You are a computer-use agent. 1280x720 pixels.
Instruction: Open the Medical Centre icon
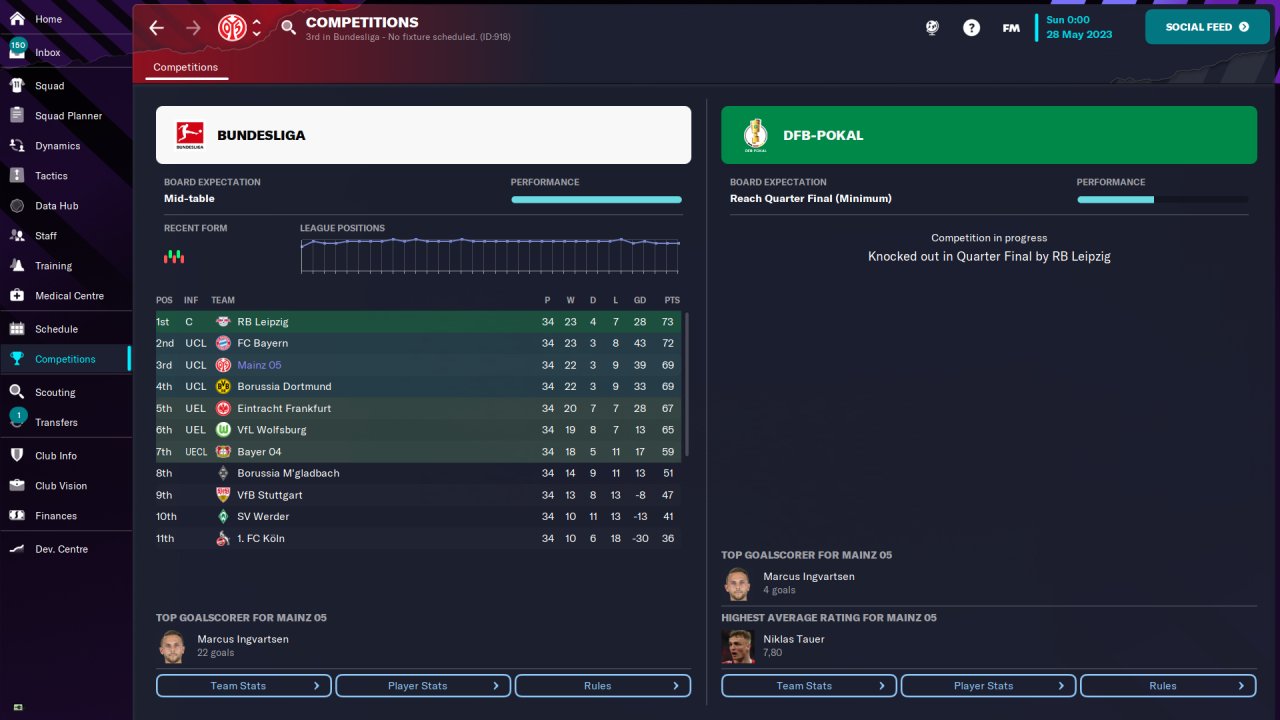pyautogui.click(x=17, y=295)
